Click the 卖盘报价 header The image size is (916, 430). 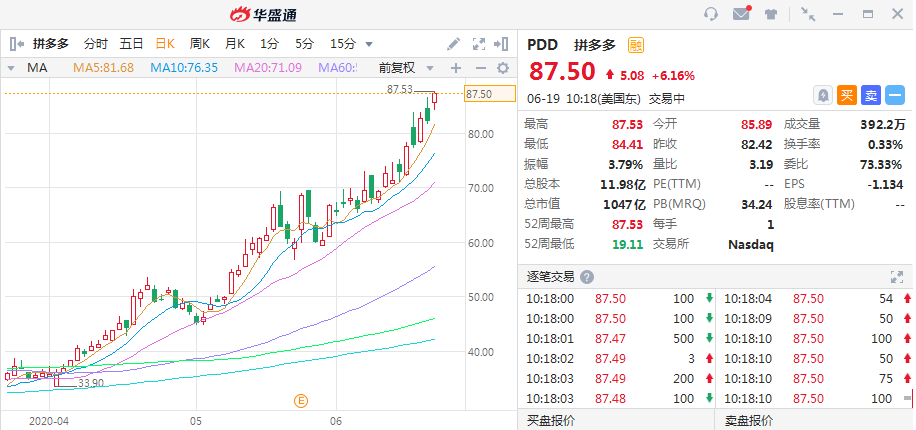click(x=749, y=420)
